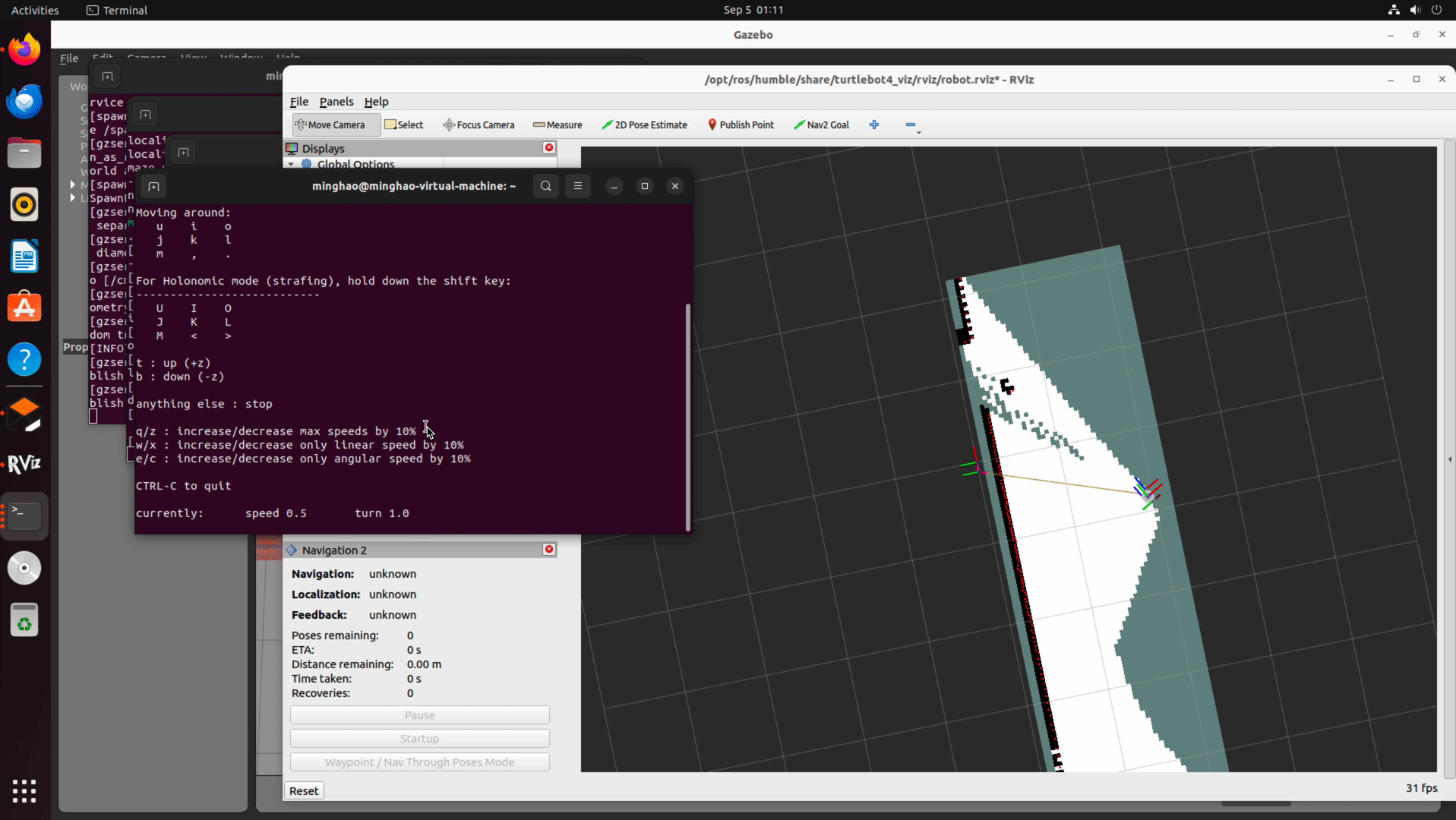Show Applications grid

point(24,791)
